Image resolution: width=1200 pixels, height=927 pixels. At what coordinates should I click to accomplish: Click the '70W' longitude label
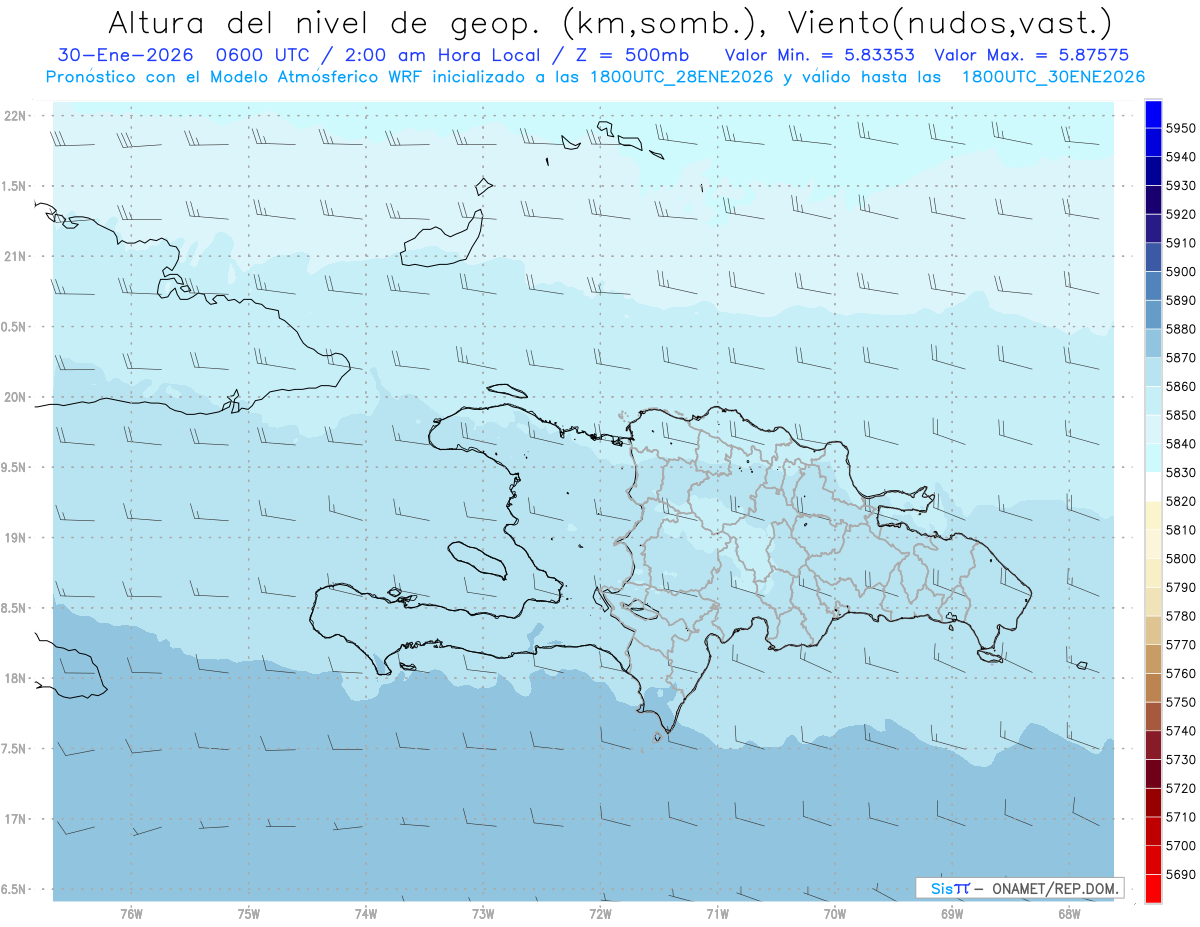(x=835, y=913)
